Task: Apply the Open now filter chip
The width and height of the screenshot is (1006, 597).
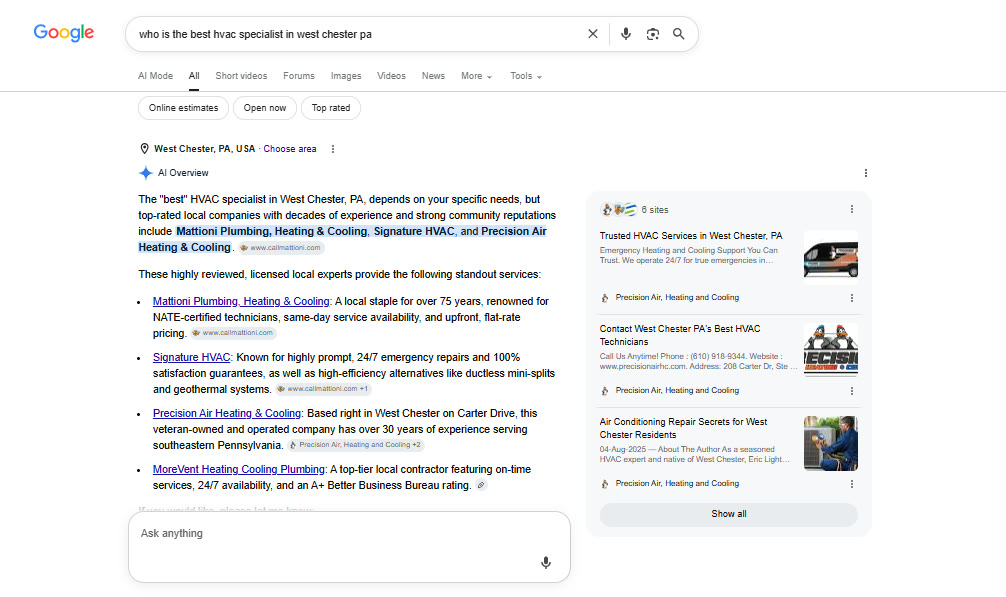Action: [265, 108]
